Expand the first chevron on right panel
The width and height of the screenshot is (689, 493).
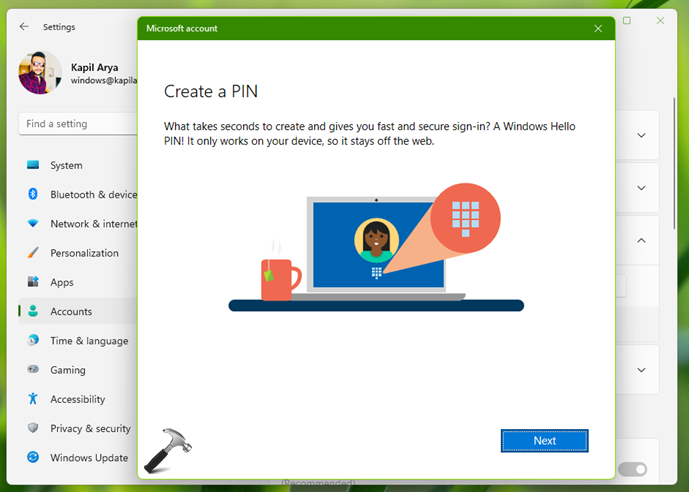pos(641,136)
